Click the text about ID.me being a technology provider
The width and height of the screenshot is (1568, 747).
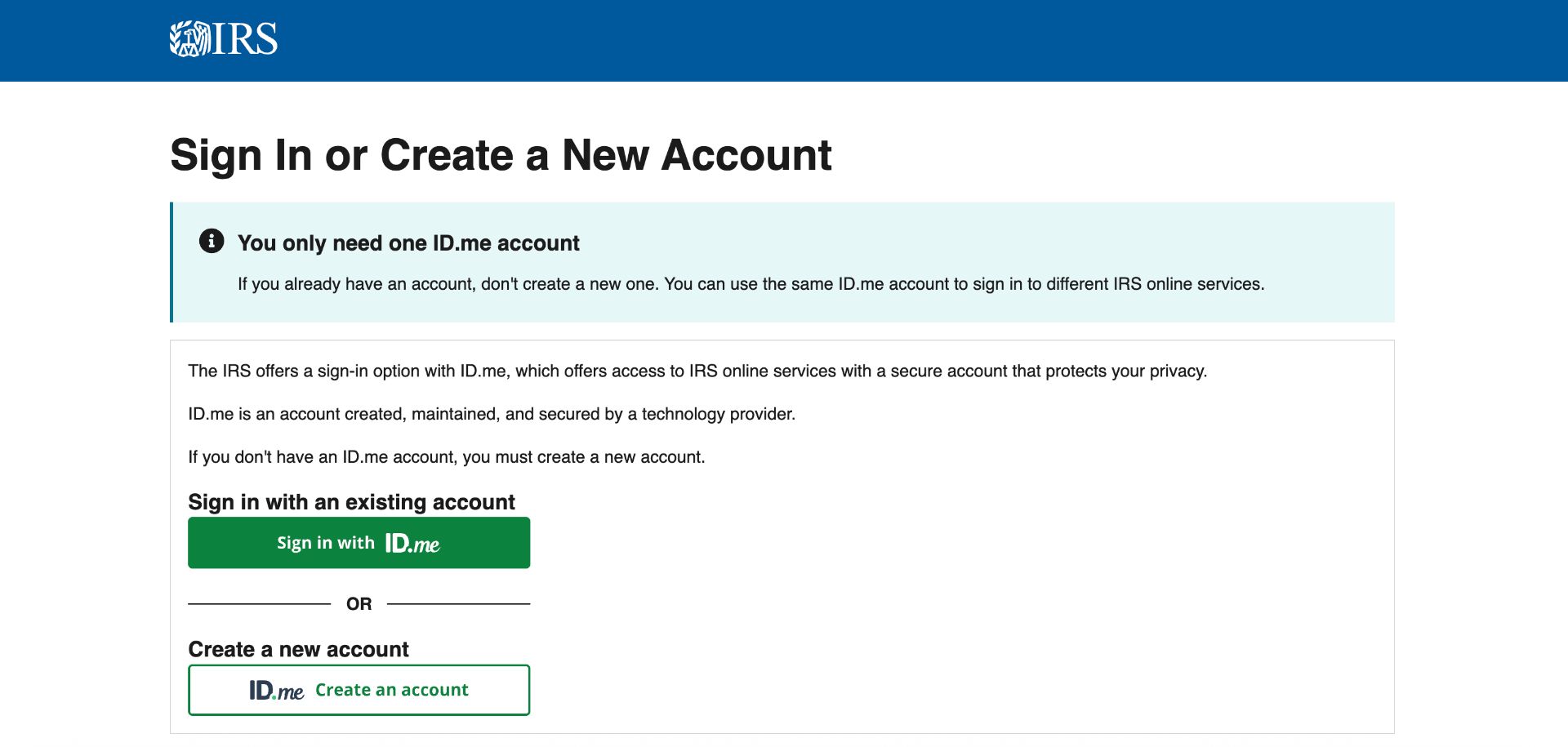click(x=492, y=414)
